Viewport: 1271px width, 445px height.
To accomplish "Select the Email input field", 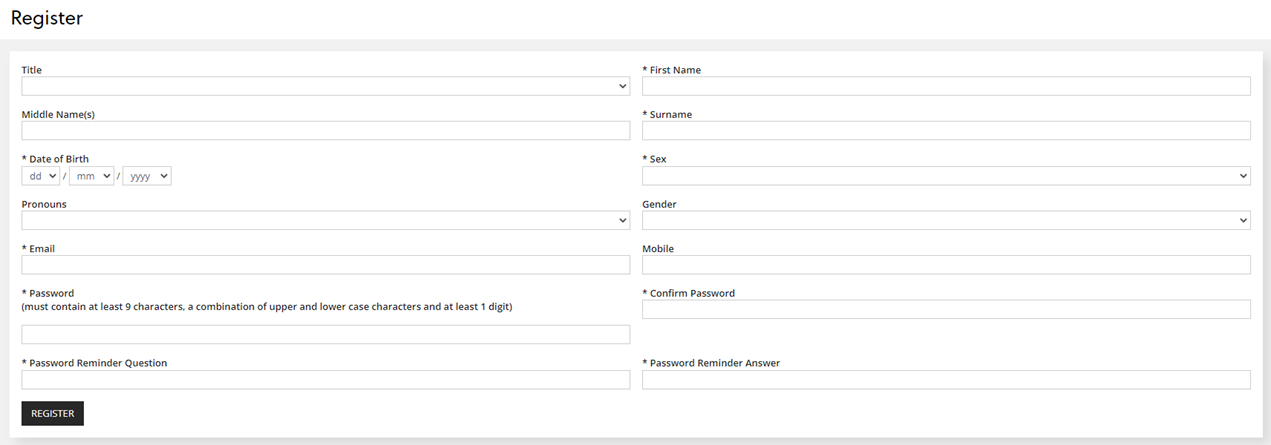I will point(325,265).
